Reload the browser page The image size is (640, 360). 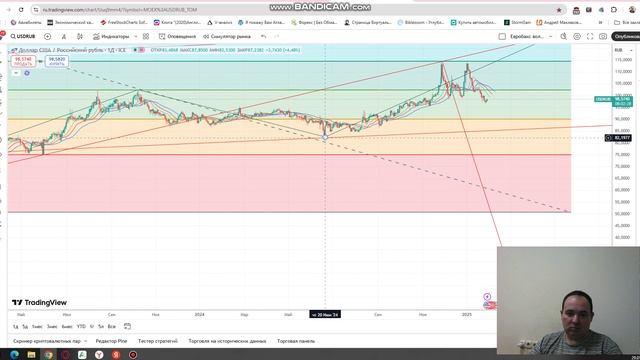click(21, 9)
